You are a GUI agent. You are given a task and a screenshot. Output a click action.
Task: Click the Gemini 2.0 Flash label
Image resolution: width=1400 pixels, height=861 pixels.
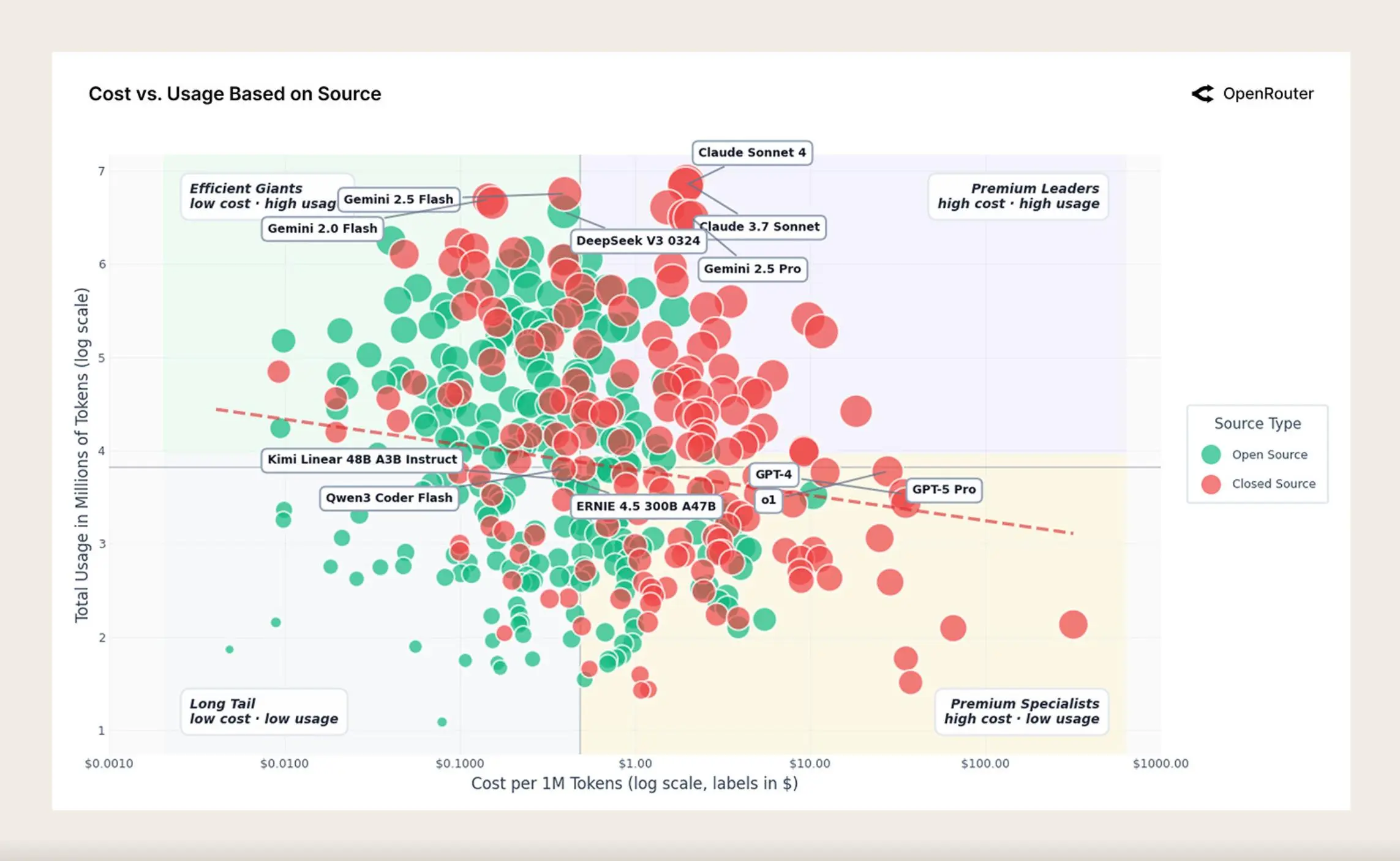[322, 228]
